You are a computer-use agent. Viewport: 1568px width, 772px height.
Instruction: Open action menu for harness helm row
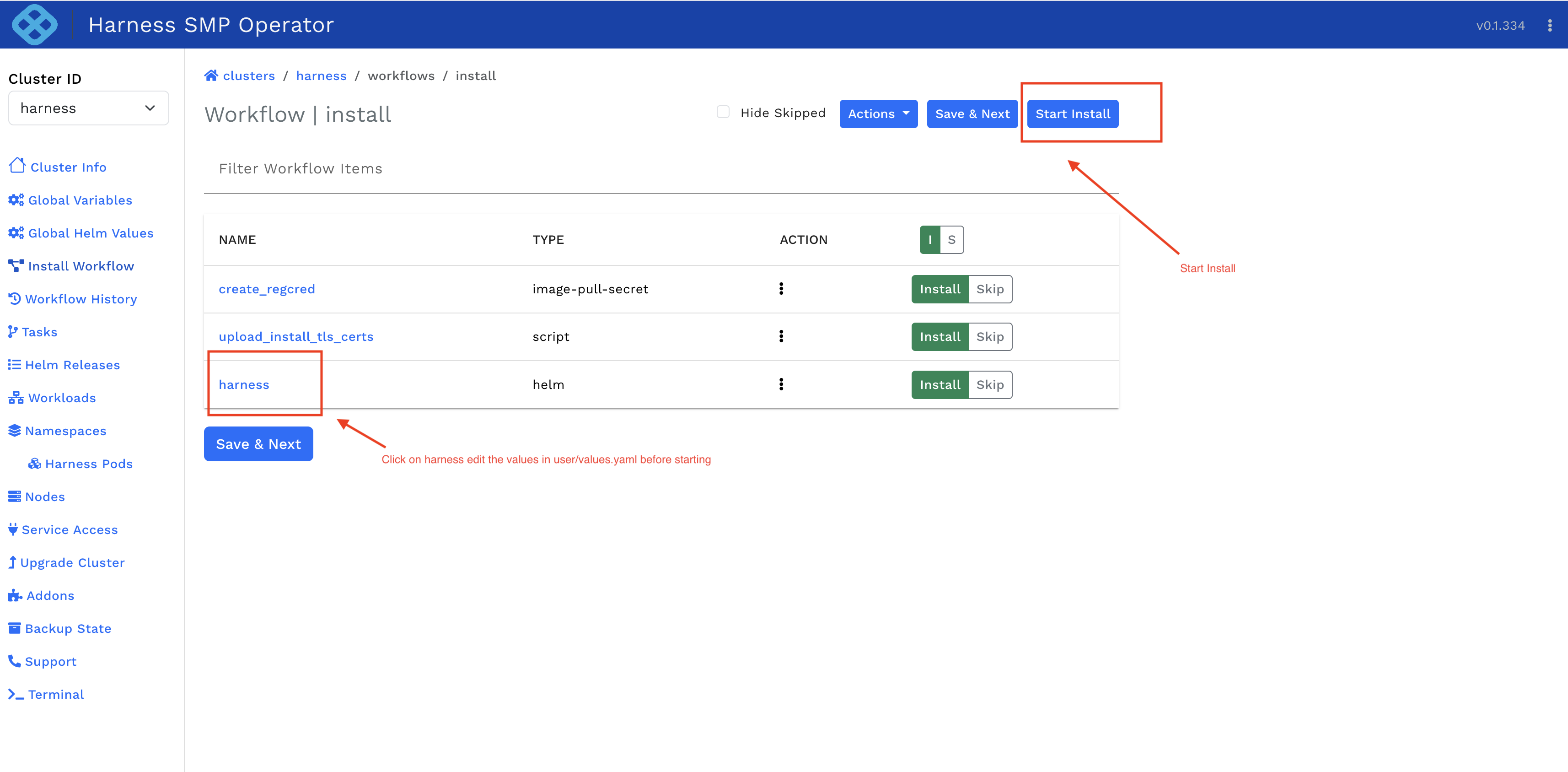click(x=781, y=384)
